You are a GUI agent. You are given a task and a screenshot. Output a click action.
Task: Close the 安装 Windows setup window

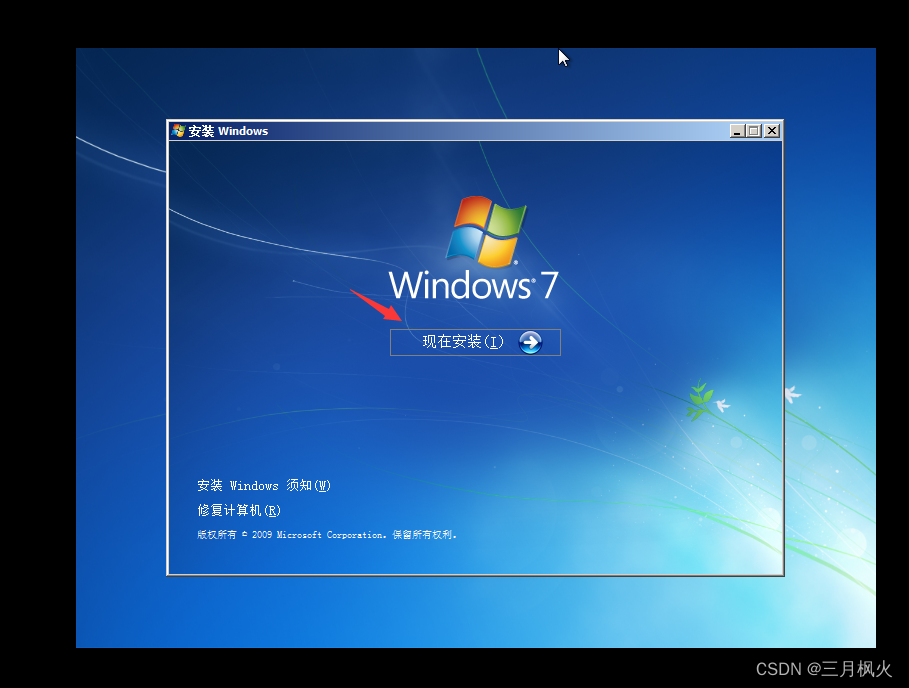(772, 131)
